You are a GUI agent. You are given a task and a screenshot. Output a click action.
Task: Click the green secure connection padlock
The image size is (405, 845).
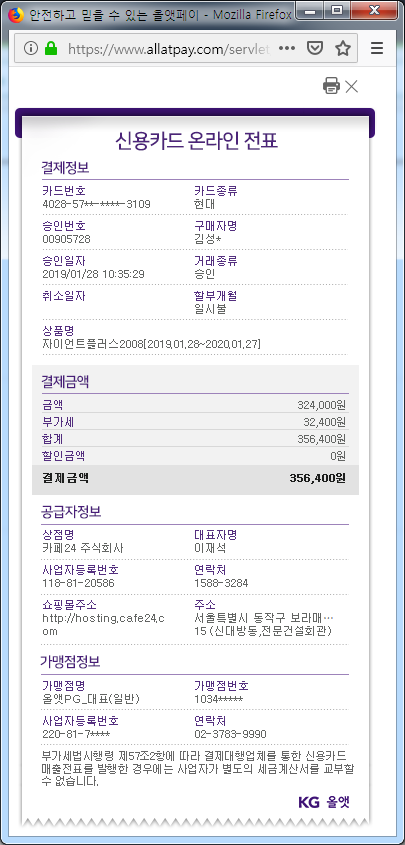[51, 49]
